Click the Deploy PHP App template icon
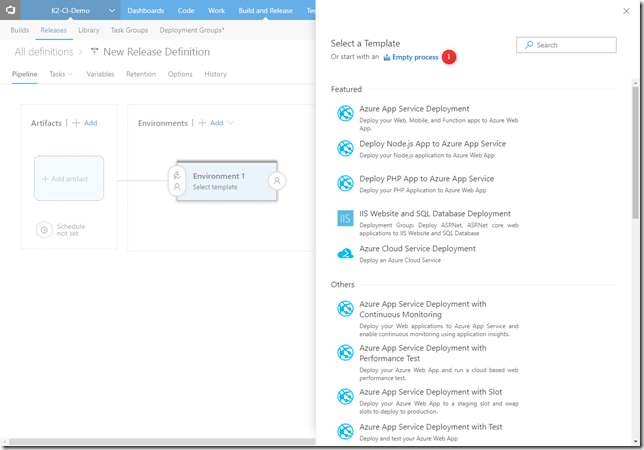This screenshot has width=644, height=450. tap(345, 183)
